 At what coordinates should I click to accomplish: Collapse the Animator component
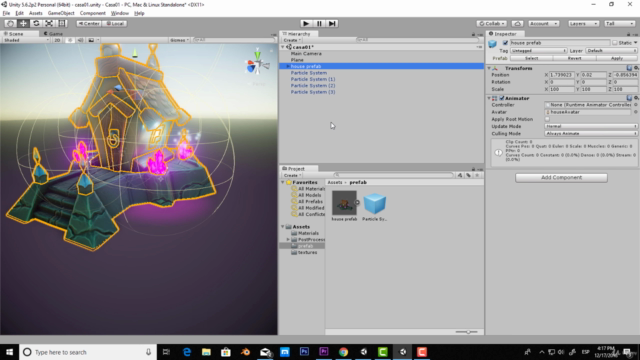pyautogui.click(x=489, y=98)
